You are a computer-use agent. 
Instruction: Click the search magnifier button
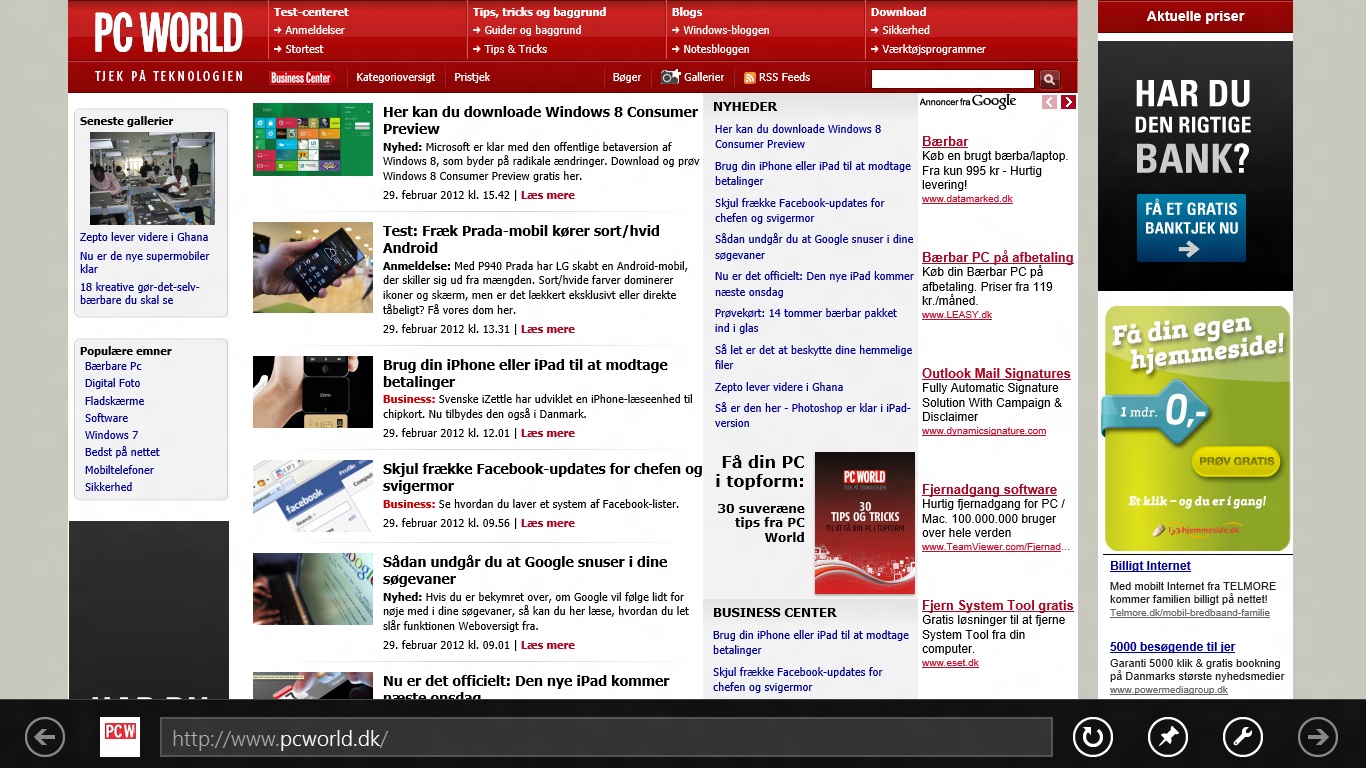click(1049, 79)
